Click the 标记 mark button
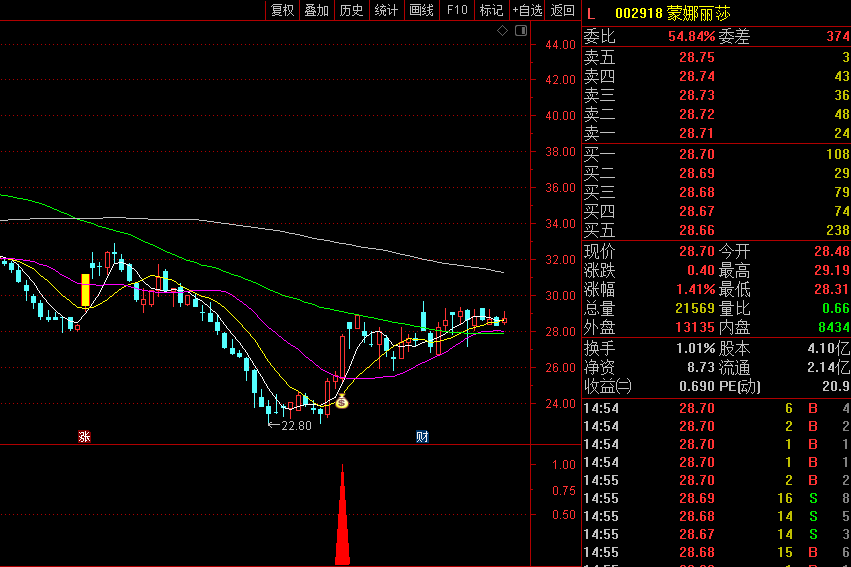Viewport: 851px width, 567px height. tap(492, 10)
